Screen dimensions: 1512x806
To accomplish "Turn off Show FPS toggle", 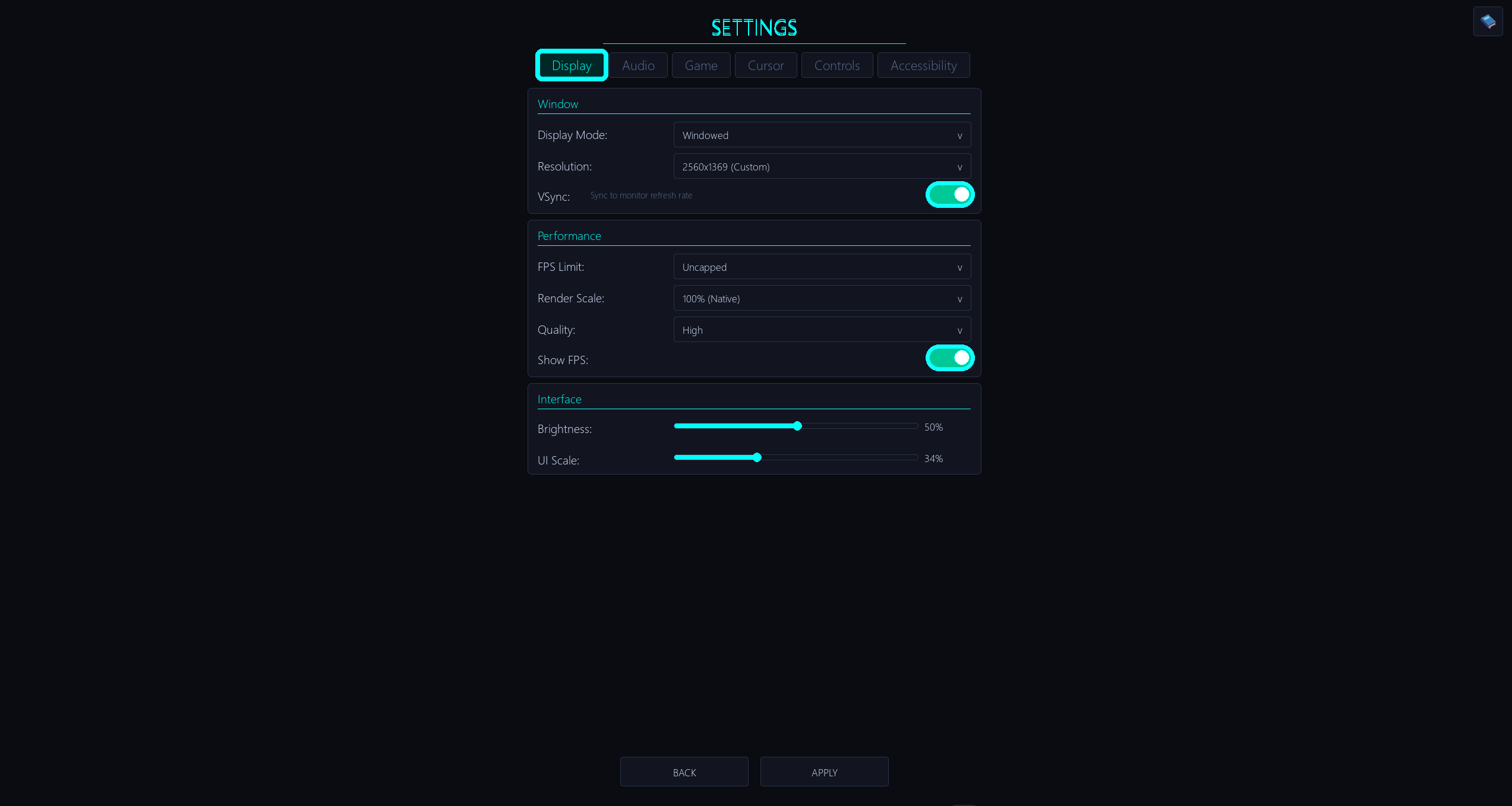I will 949,358.
